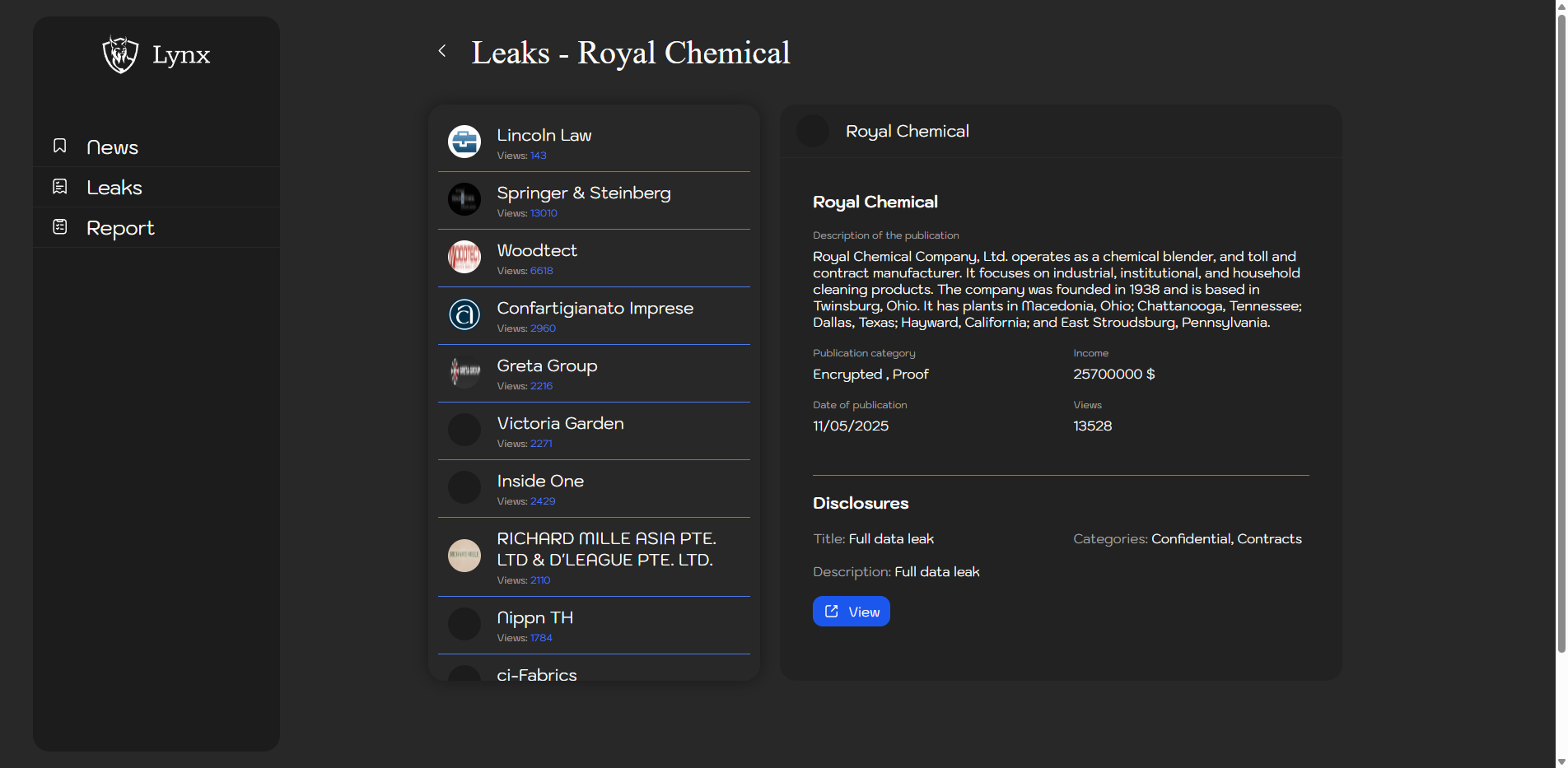
Task: Click the Woodtect logo thumbnail
Action: pos(464,257)
